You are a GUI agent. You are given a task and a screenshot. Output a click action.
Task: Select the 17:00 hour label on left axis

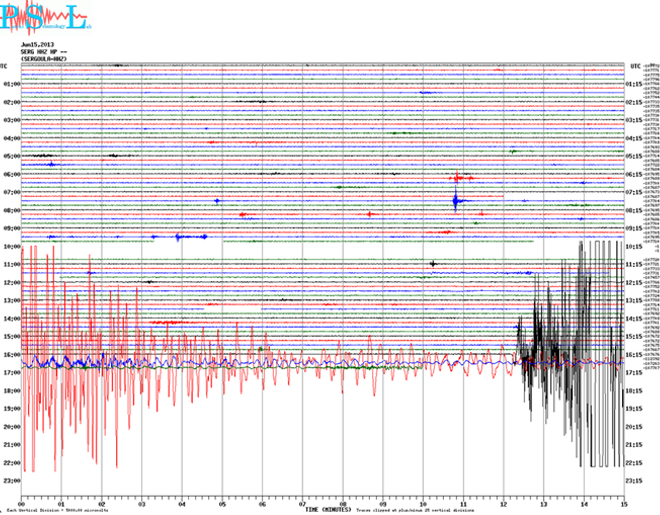[x=12, y=372]
